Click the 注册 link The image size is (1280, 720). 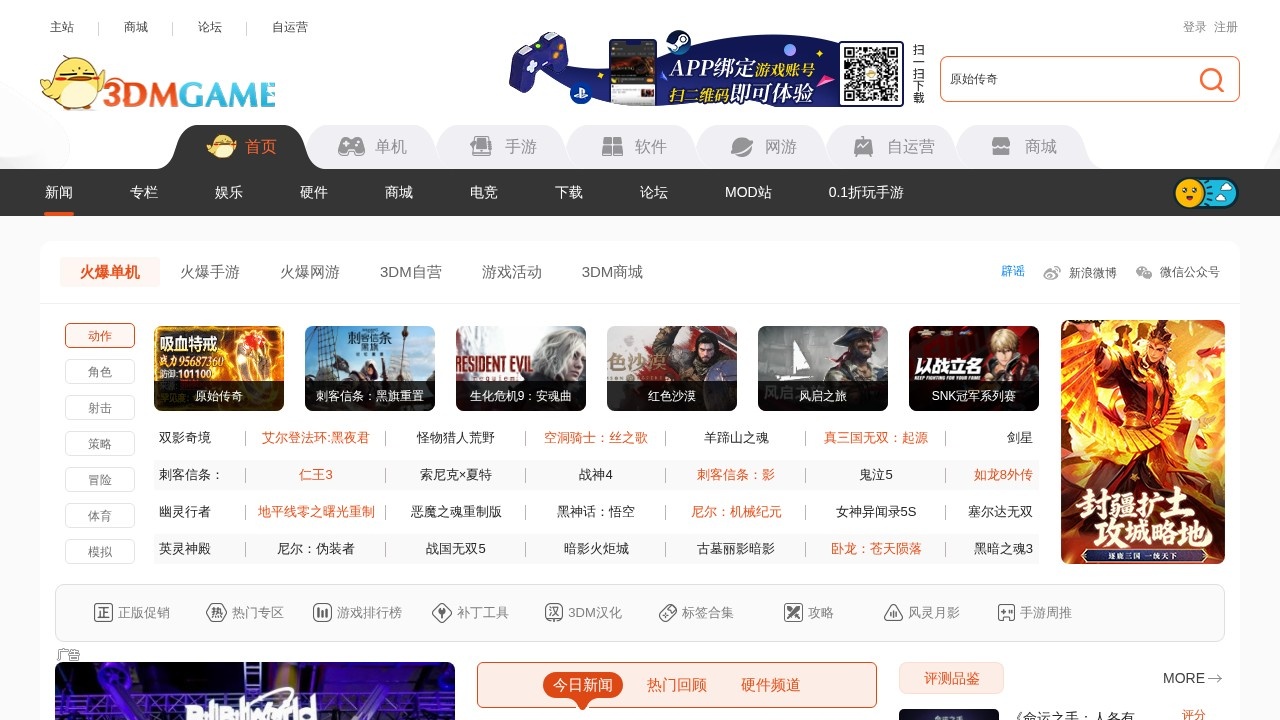pyautogui.click(x=1226, y=27)
